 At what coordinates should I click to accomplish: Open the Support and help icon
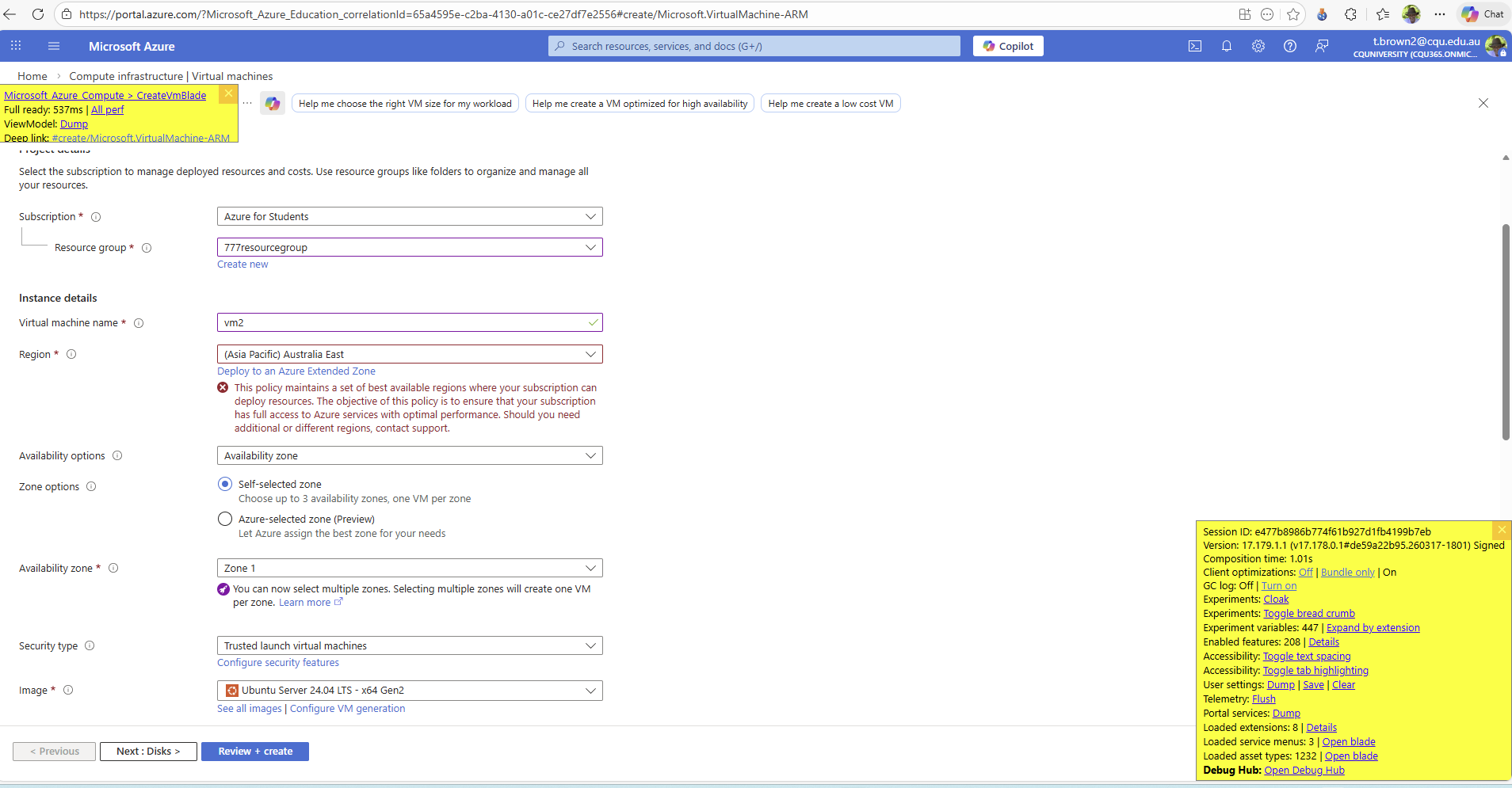[1290, 46]
